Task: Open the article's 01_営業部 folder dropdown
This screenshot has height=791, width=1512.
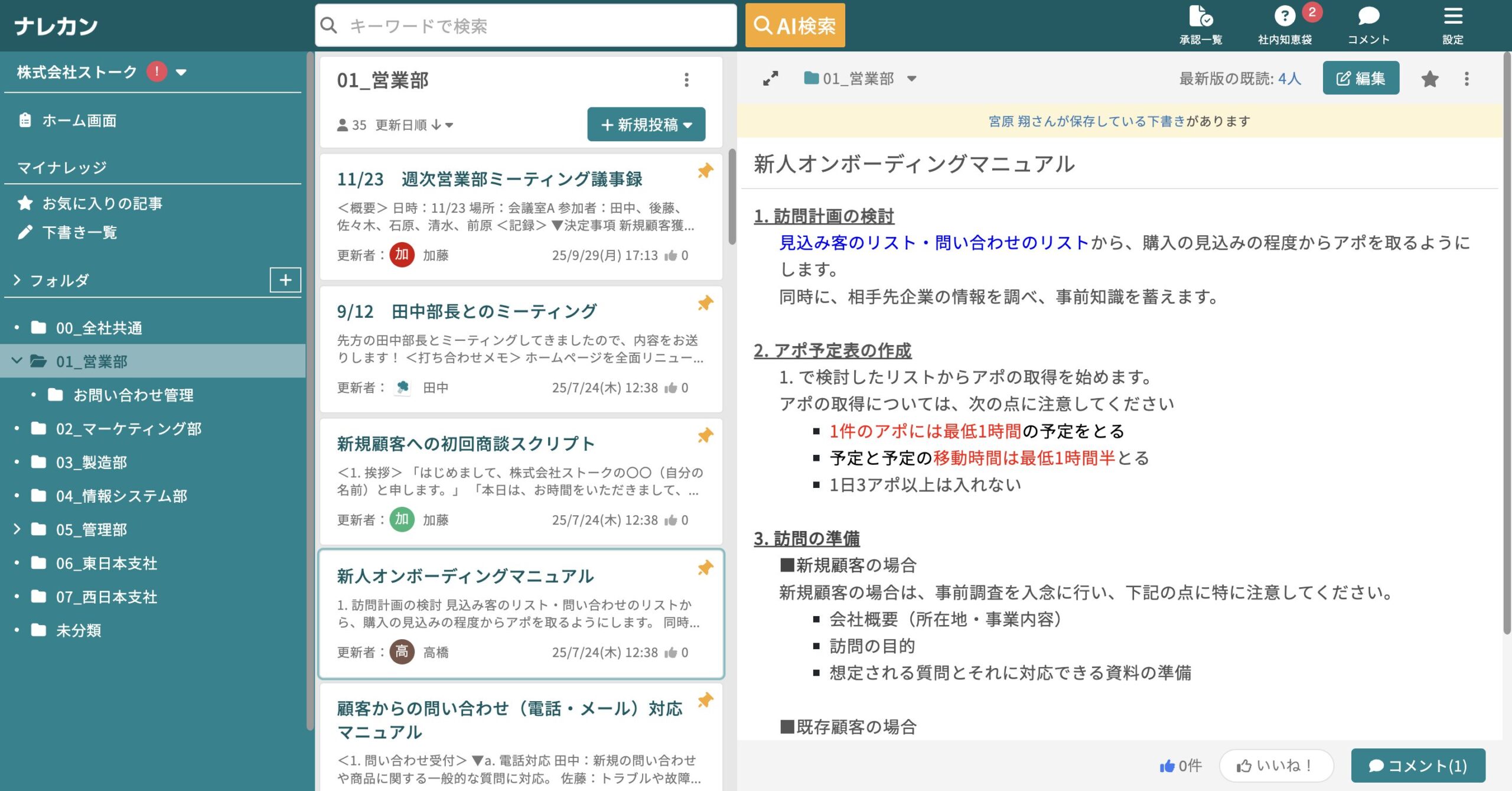Action: [860, 79]
